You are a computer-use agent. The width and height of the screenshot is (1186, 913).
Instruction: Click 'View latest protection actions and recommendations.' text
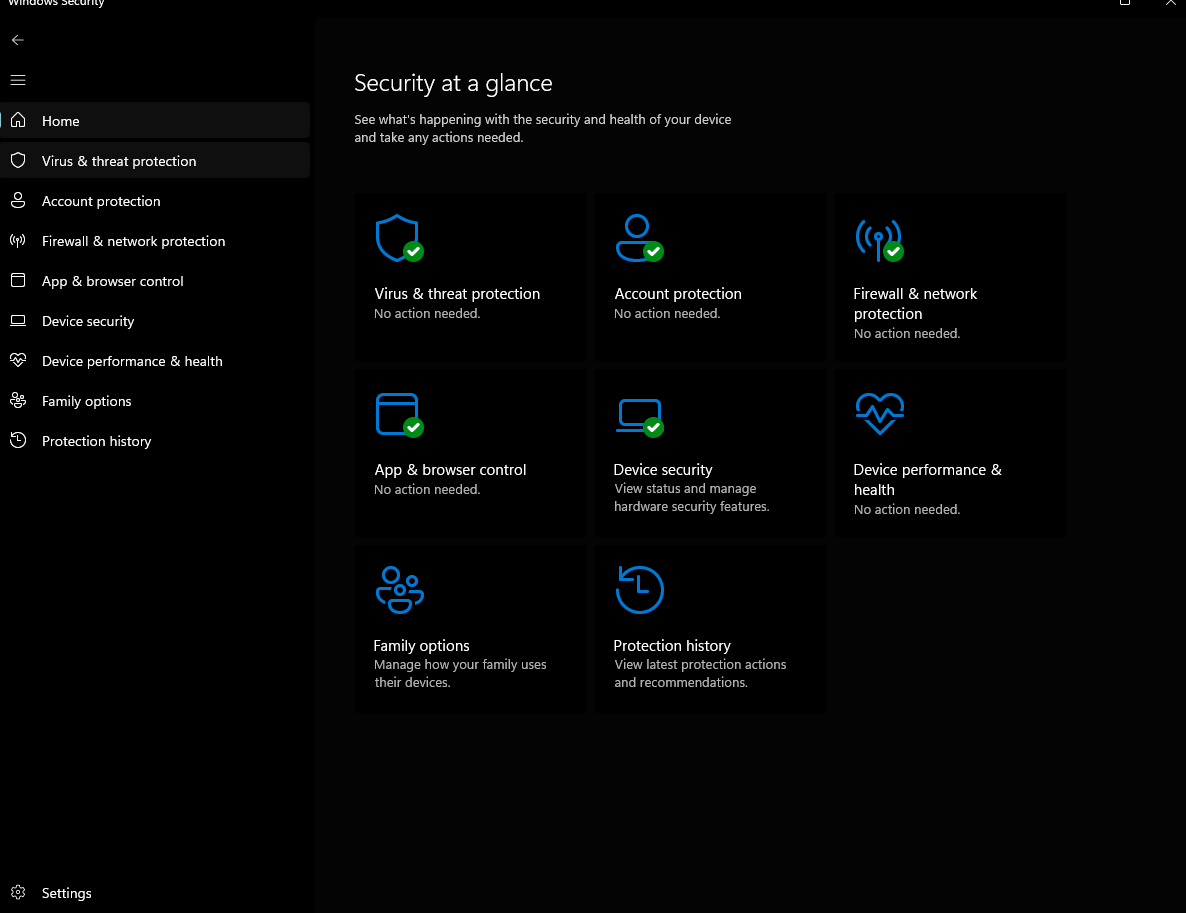700,673
